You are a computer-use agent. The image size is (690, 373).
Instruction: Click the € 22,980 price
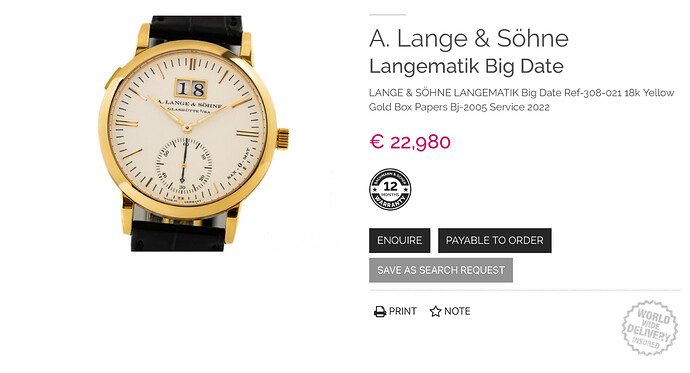tap(410, 142)
